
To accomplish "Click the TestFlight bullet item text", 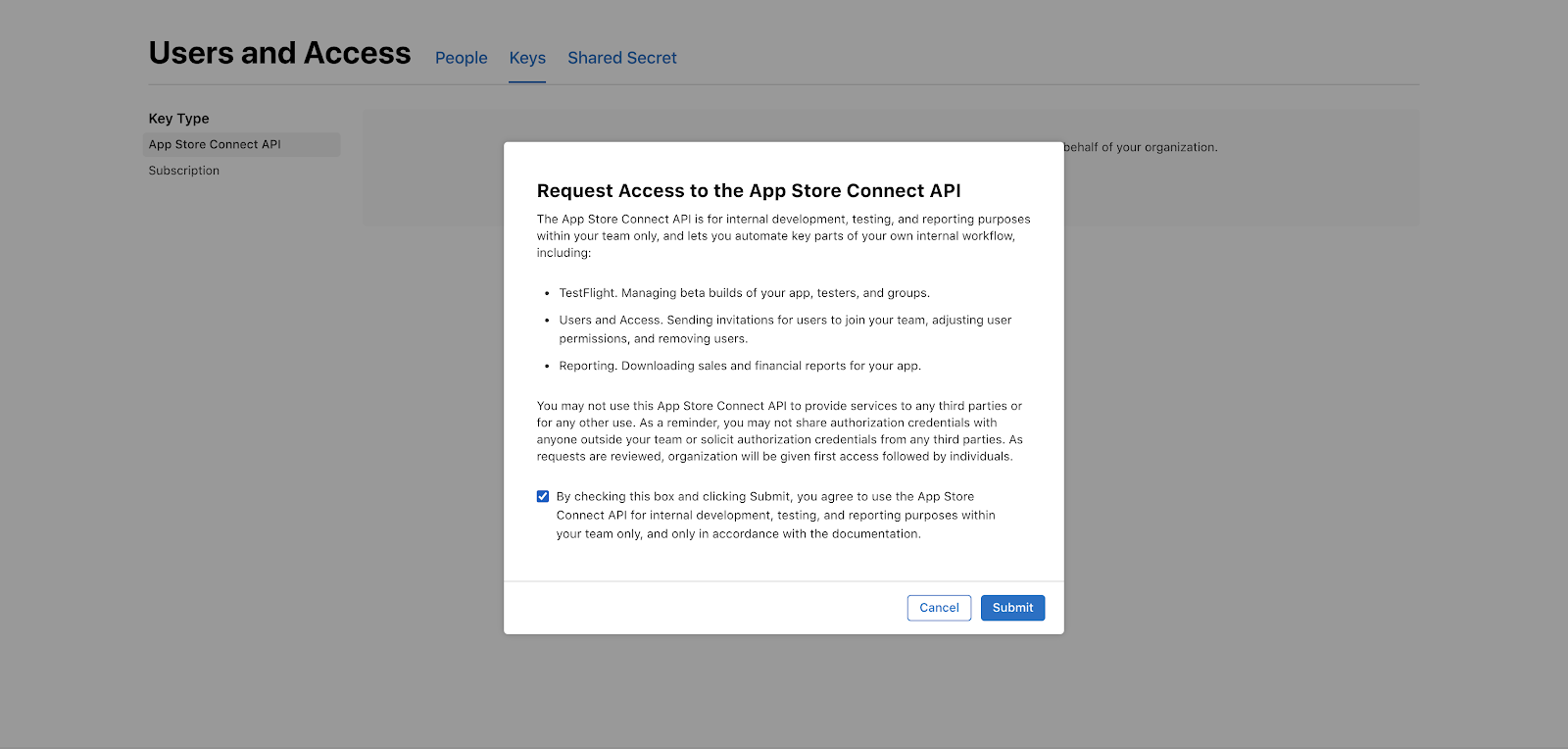I will pyautogui.click(x=744, y=293).
